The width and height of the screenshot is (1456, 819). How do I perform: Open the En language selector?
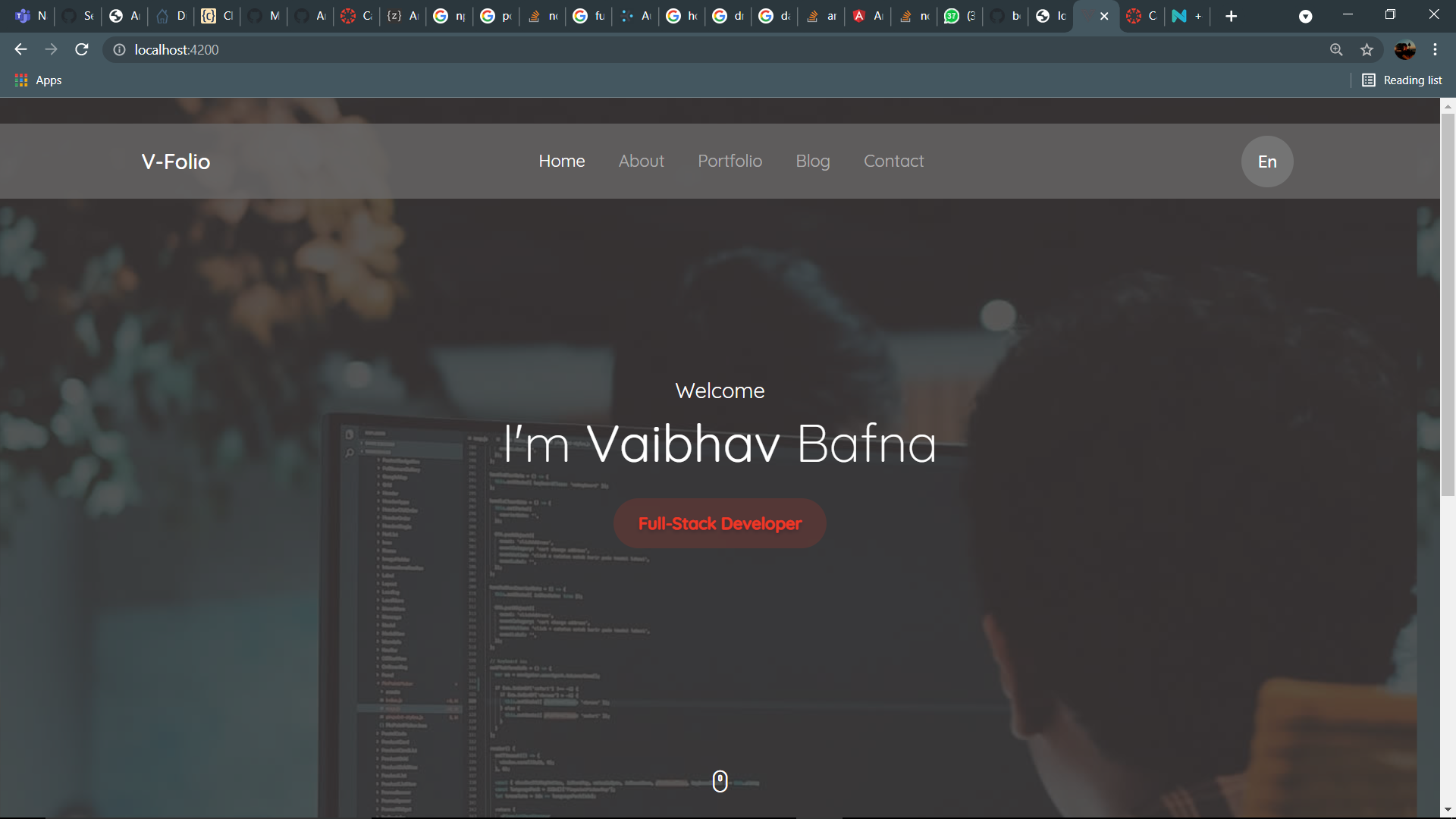point(1266,161)
